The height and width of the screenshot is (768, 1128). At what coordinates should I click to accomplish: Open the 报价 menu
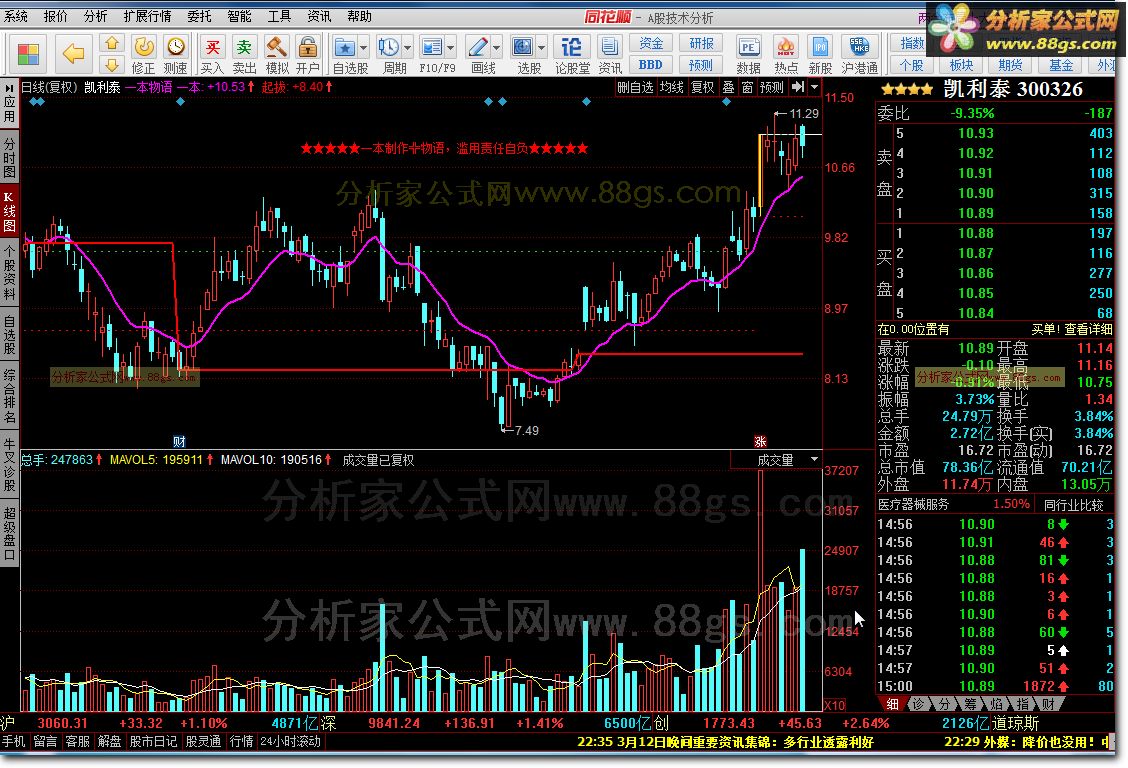click(55, 16)
